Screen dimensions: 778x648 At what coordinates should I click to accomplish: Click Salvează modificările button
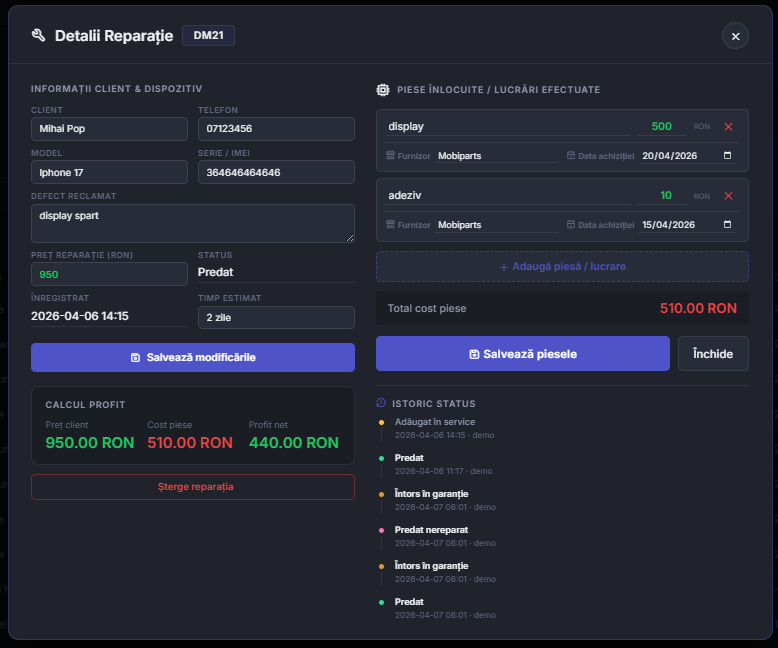193,357
